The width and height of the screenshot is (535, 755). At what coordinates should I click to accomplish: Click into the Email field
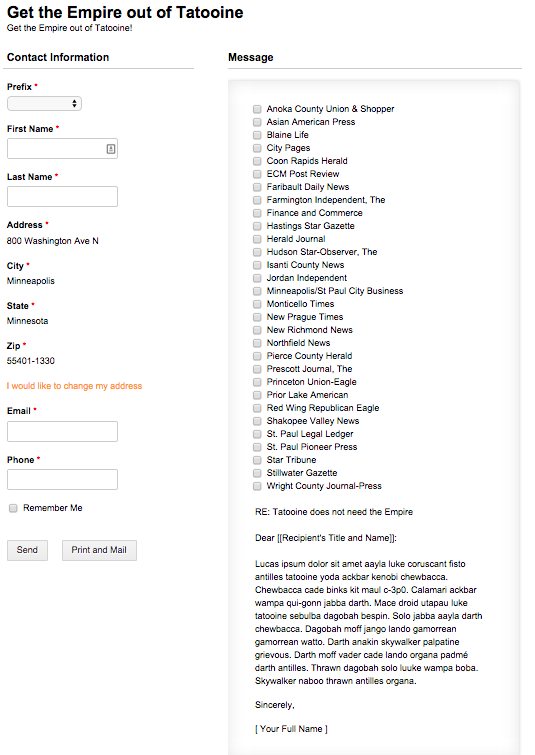click(x=62, y=431)
